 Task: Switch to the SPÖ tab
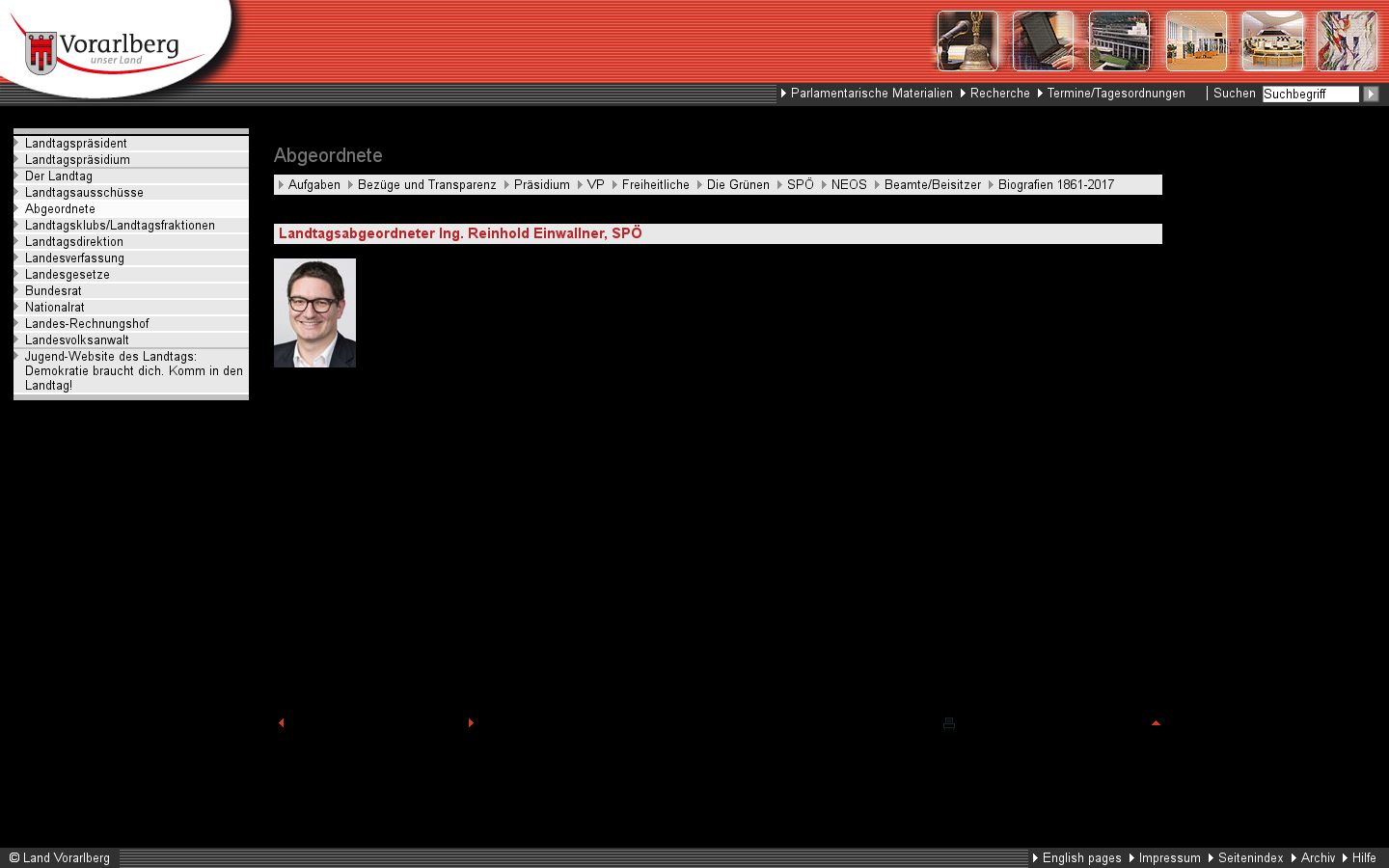tap(801, 185)
